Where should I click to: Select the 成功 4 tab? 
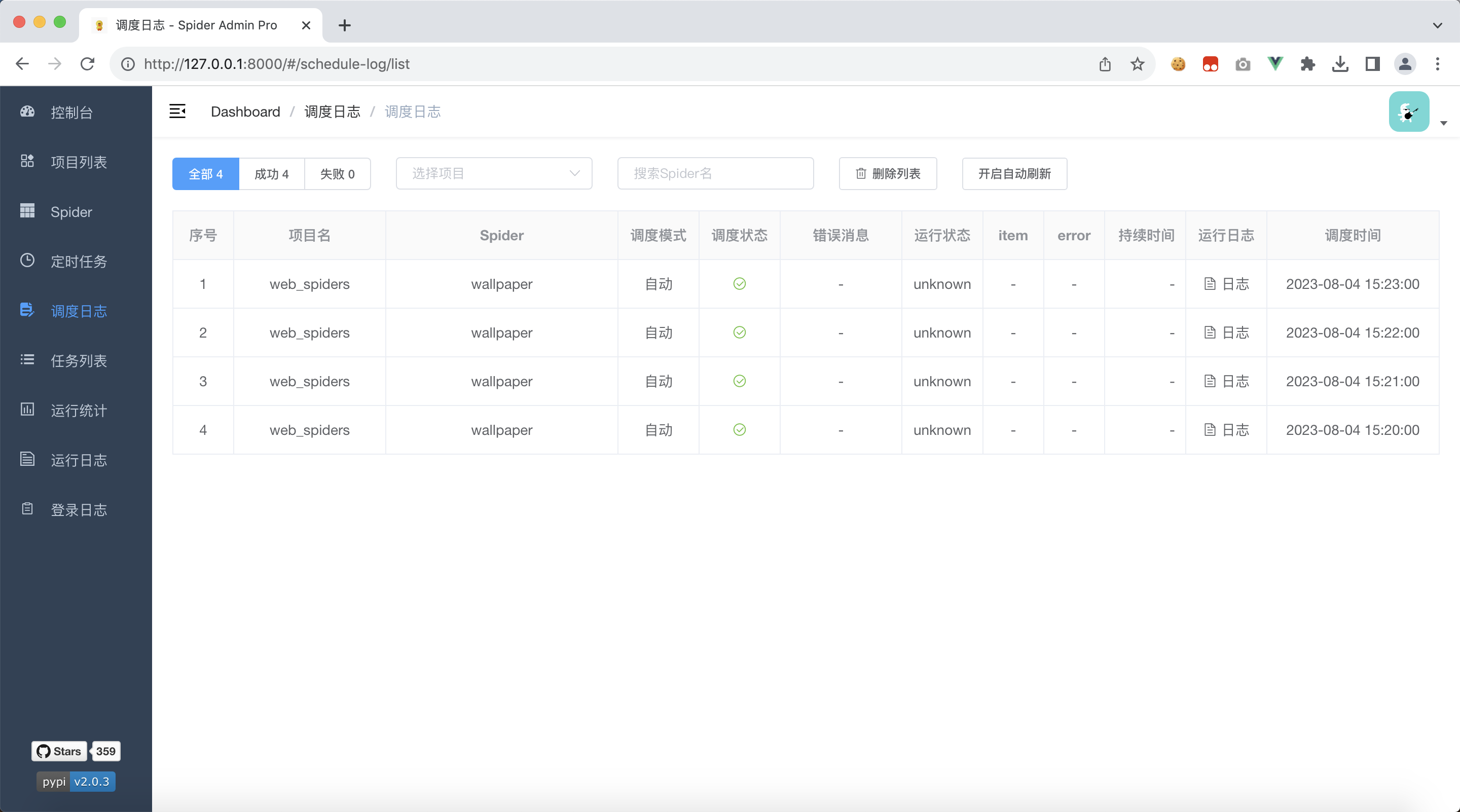pos(272,173)
